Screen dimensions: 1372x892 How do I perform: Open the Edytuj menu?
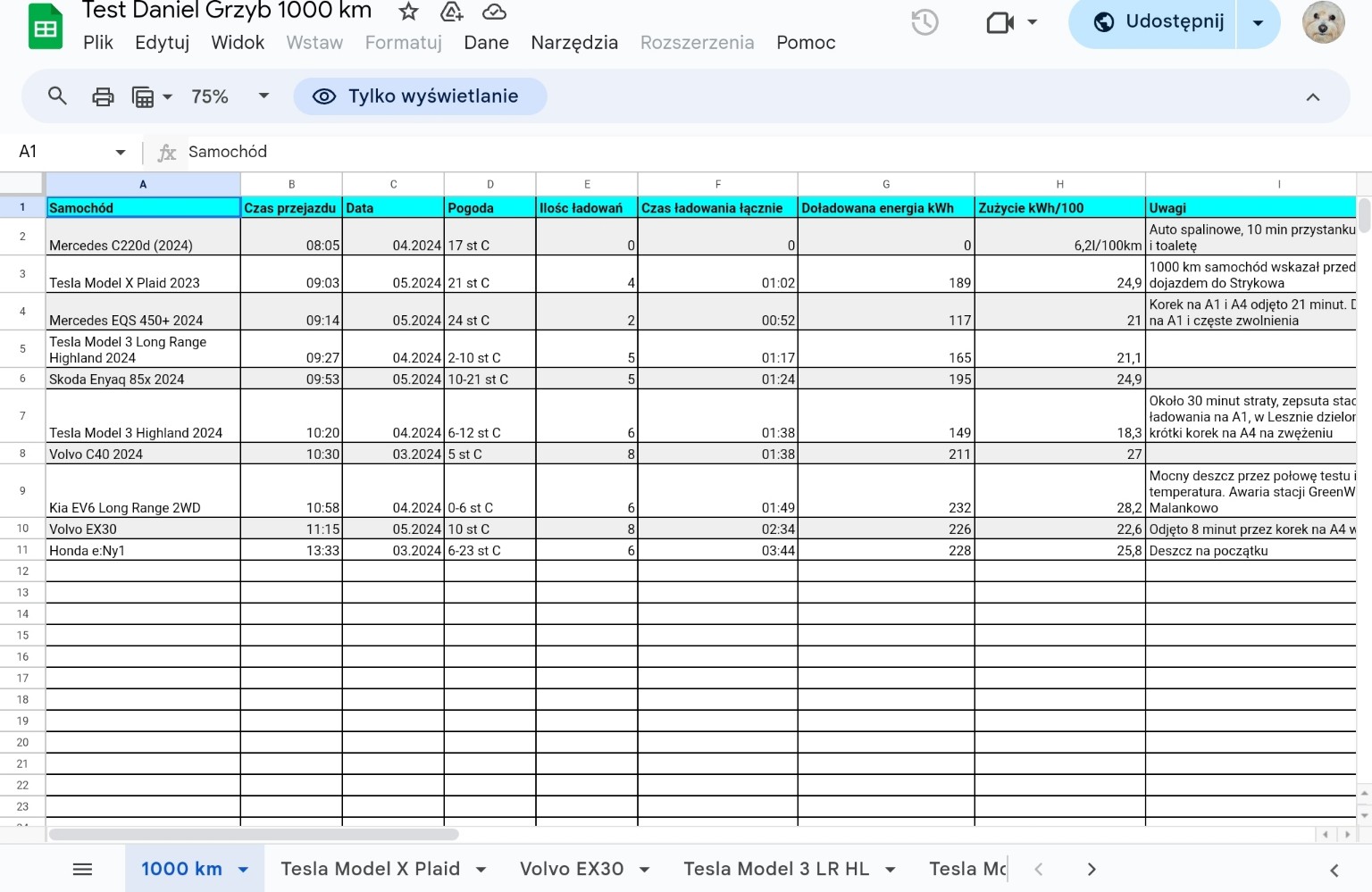pos(162,43)
